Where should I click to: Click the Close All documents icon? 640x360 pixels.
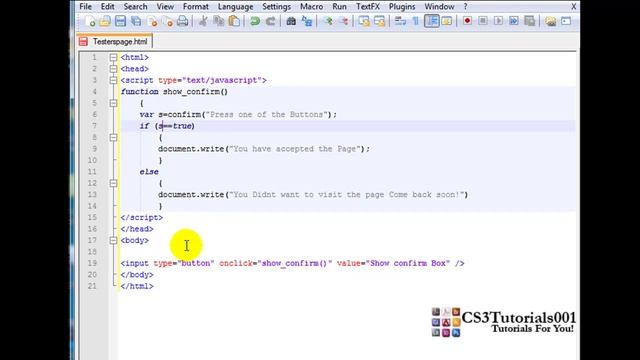point(167,21)
